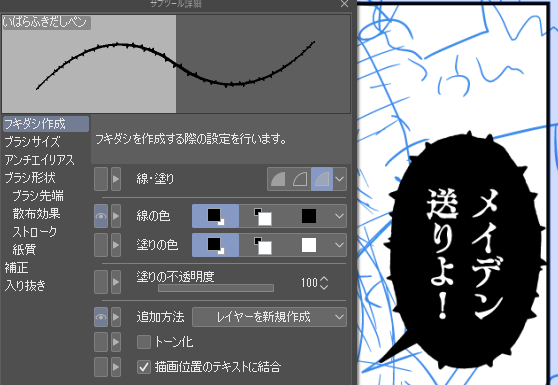Open the 追加方法 レイヤーを新規作成 dropdown
The width and height of the screenshot is (558, 385).
pos(269,317)
